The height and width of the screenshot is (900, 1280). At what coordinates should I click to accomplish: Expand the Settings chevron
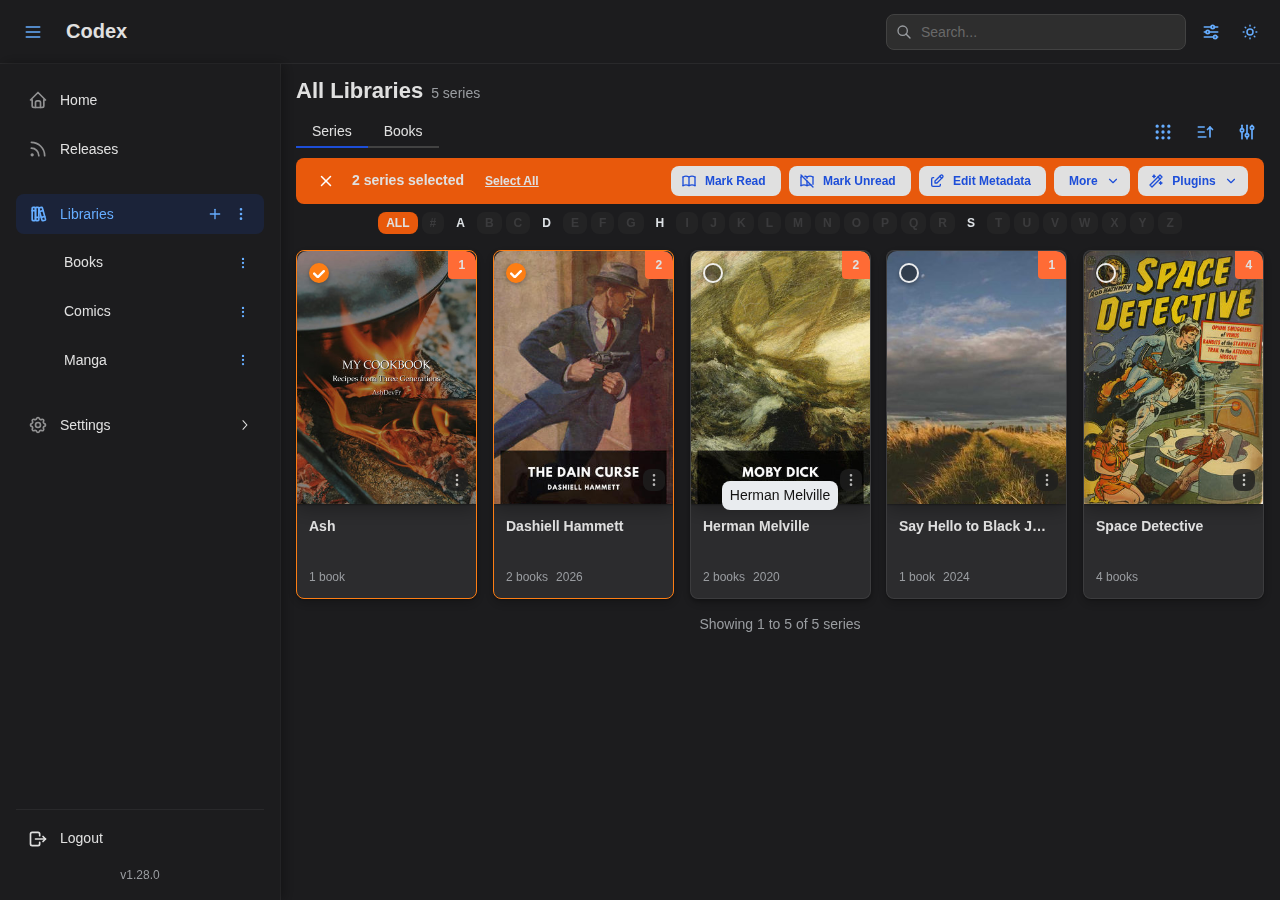[x=245, y=425]
